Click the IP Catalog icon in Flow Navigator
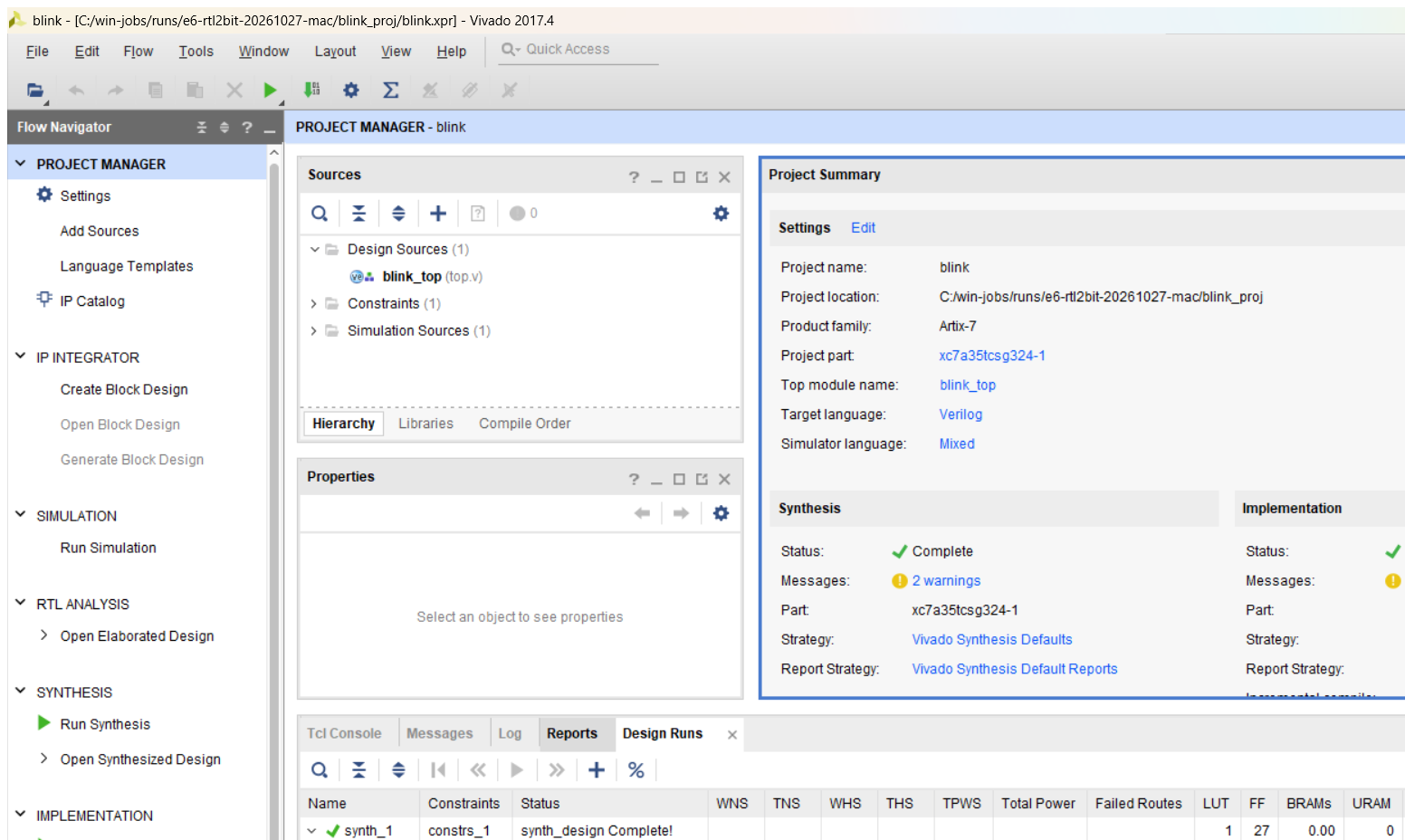 tap(44, 300)
